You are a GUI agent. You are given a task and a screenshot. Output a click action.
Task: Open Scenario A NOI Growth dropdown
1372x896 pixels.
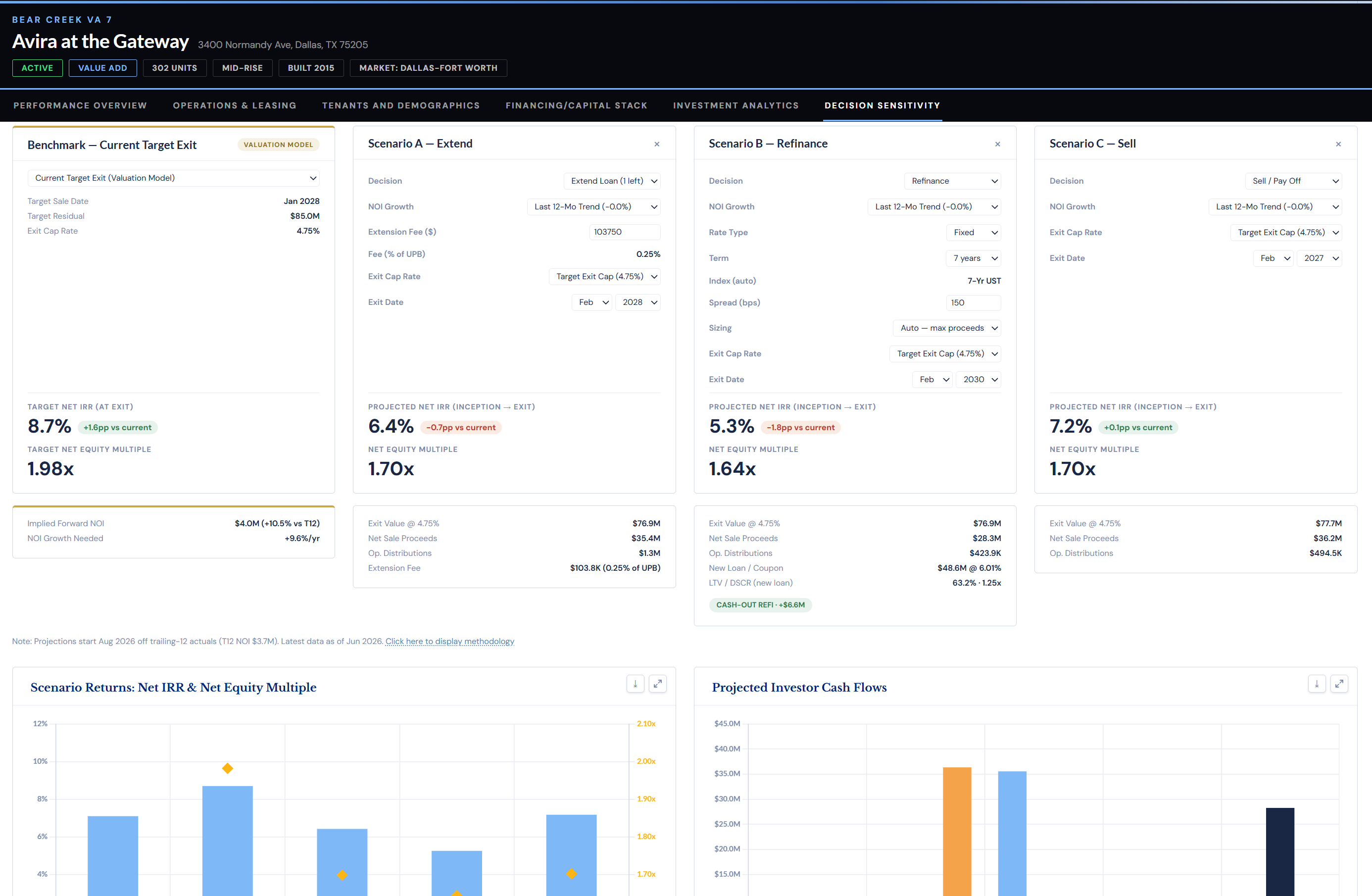pyautogui.click(x=593, y=207)
